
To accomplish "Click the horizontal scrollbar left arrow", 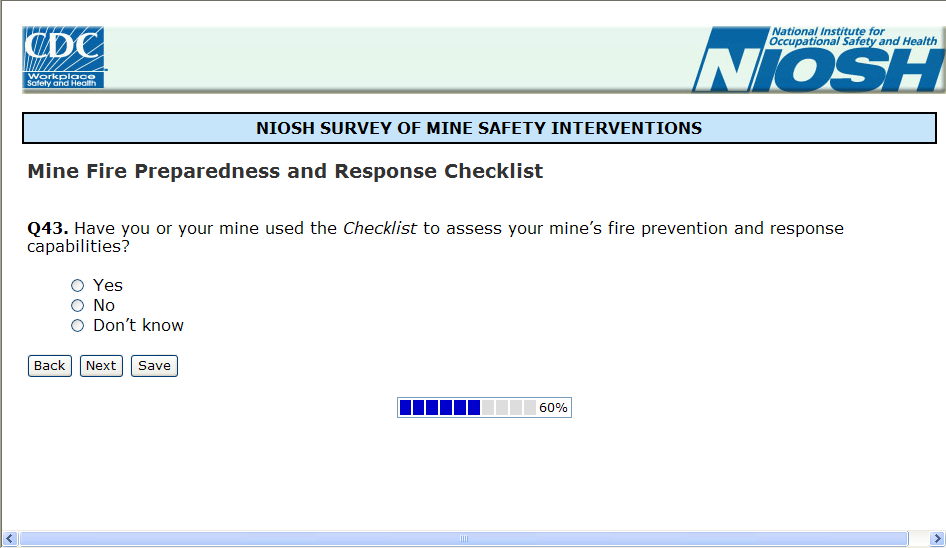I will [9, 539].
